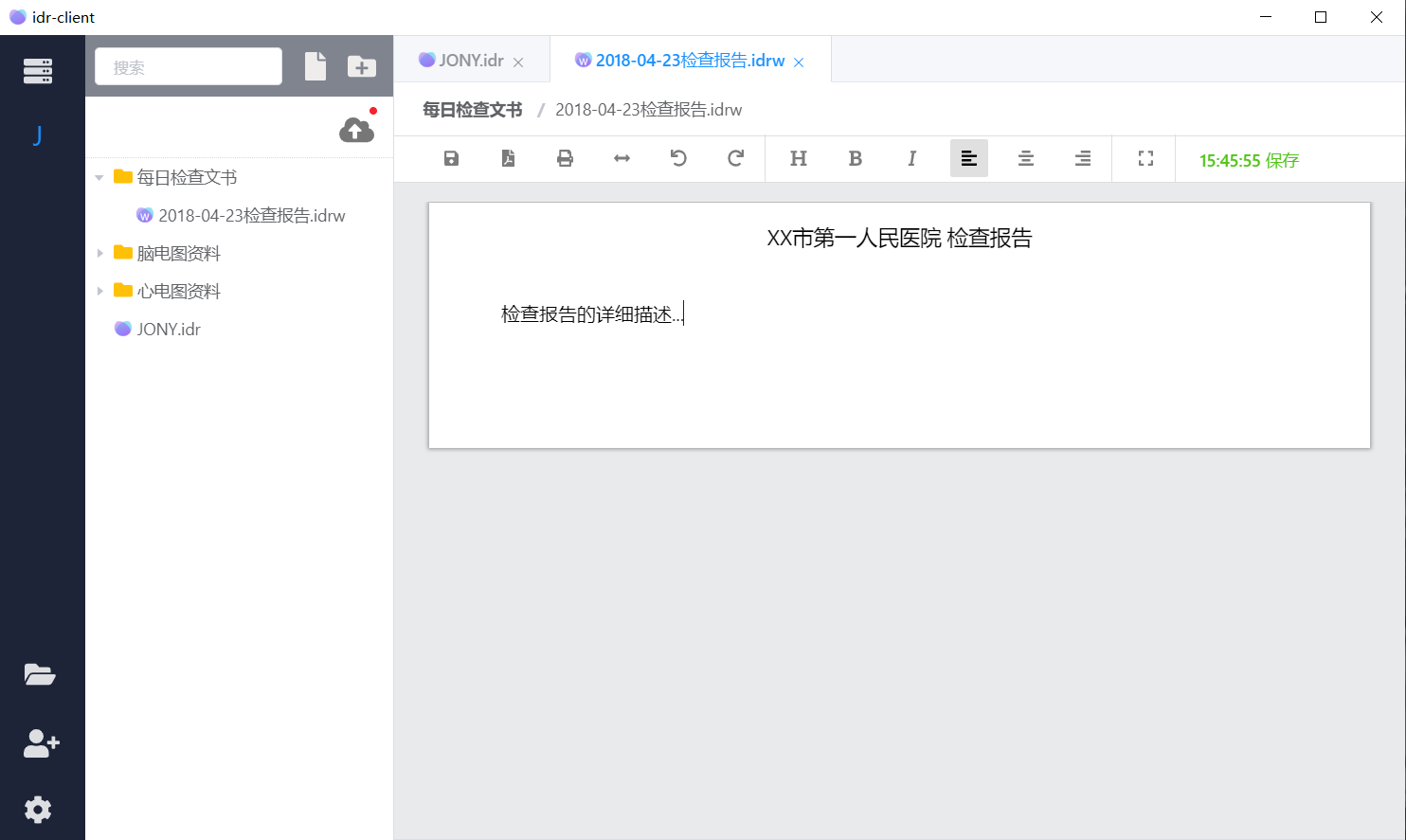Close the 2018-04-23检查报告.idrw tab
The height and width of the screenshot is (840, 1406).
799,63
